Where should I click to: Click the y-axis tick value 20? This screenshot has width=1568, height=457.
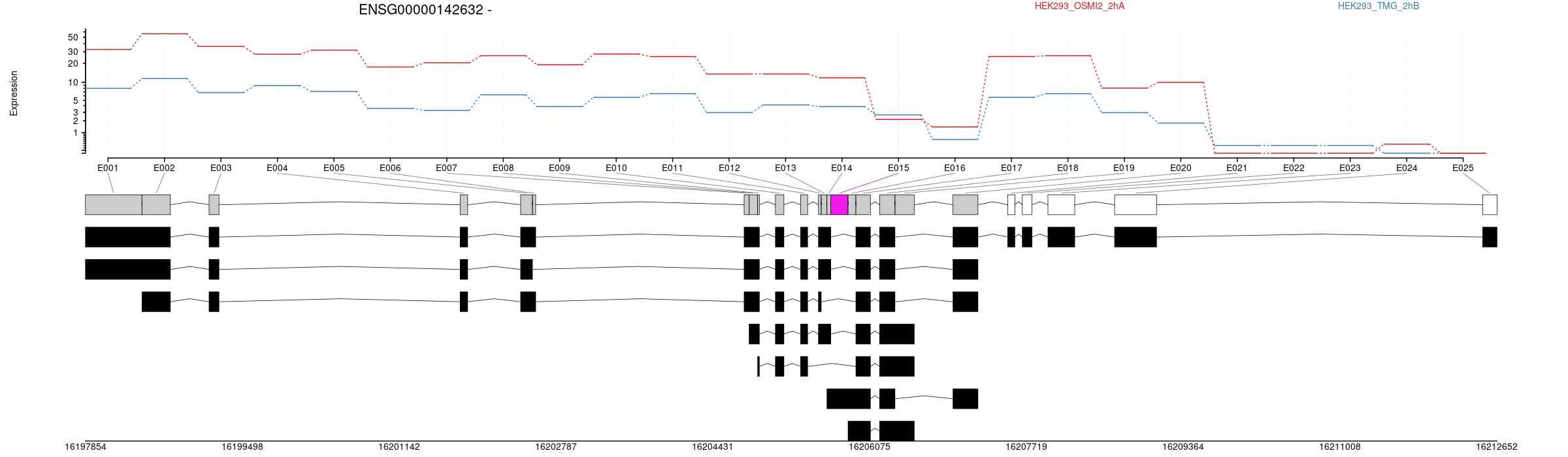tap(73, 63)
